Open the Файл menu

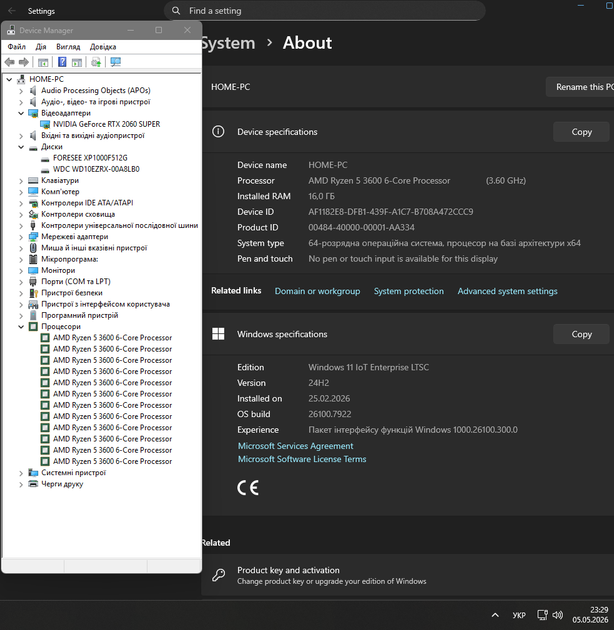click(16, 47)
